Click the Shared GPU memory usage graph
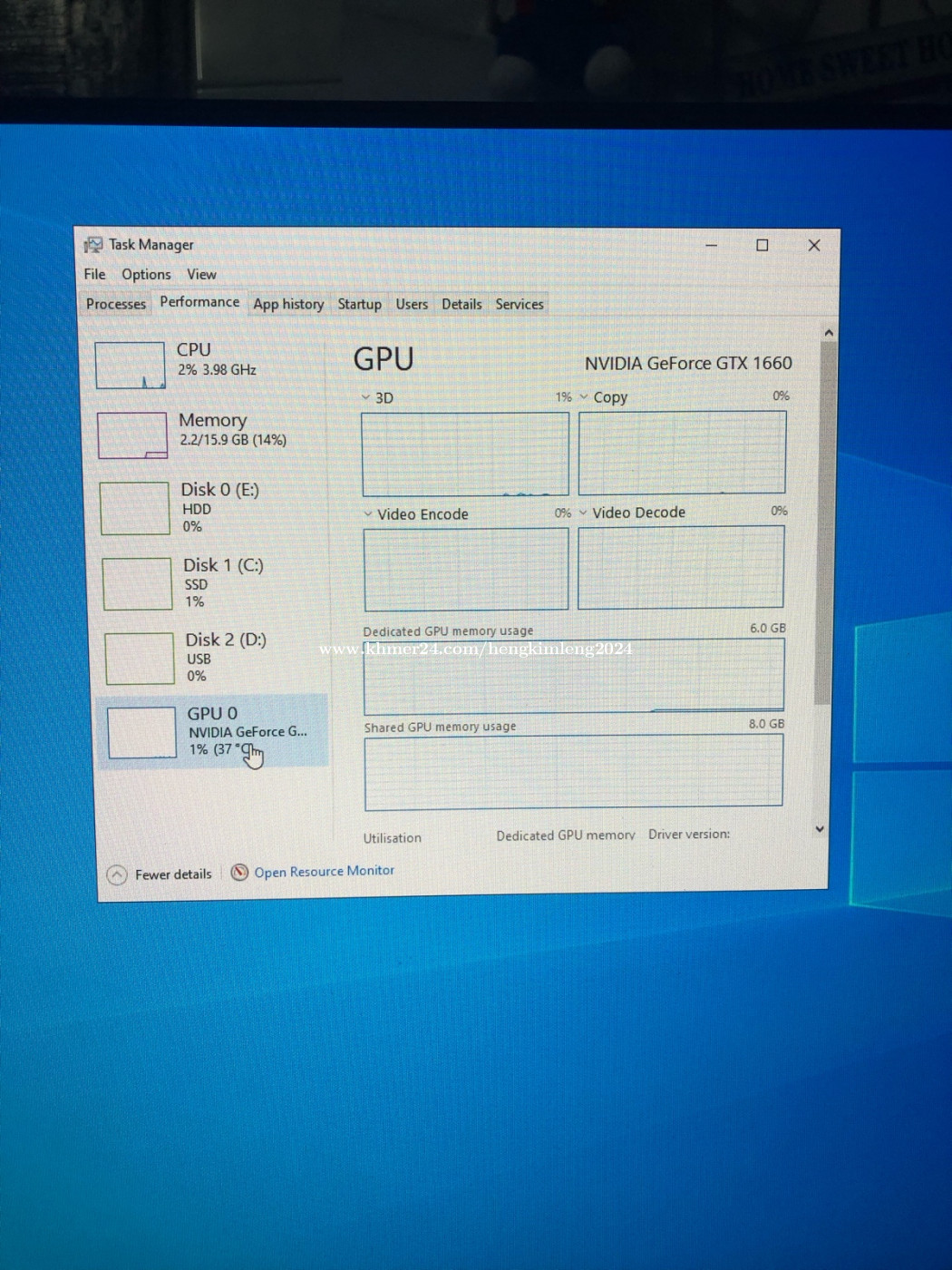952x1270 pixels. (x=573, y=771)
